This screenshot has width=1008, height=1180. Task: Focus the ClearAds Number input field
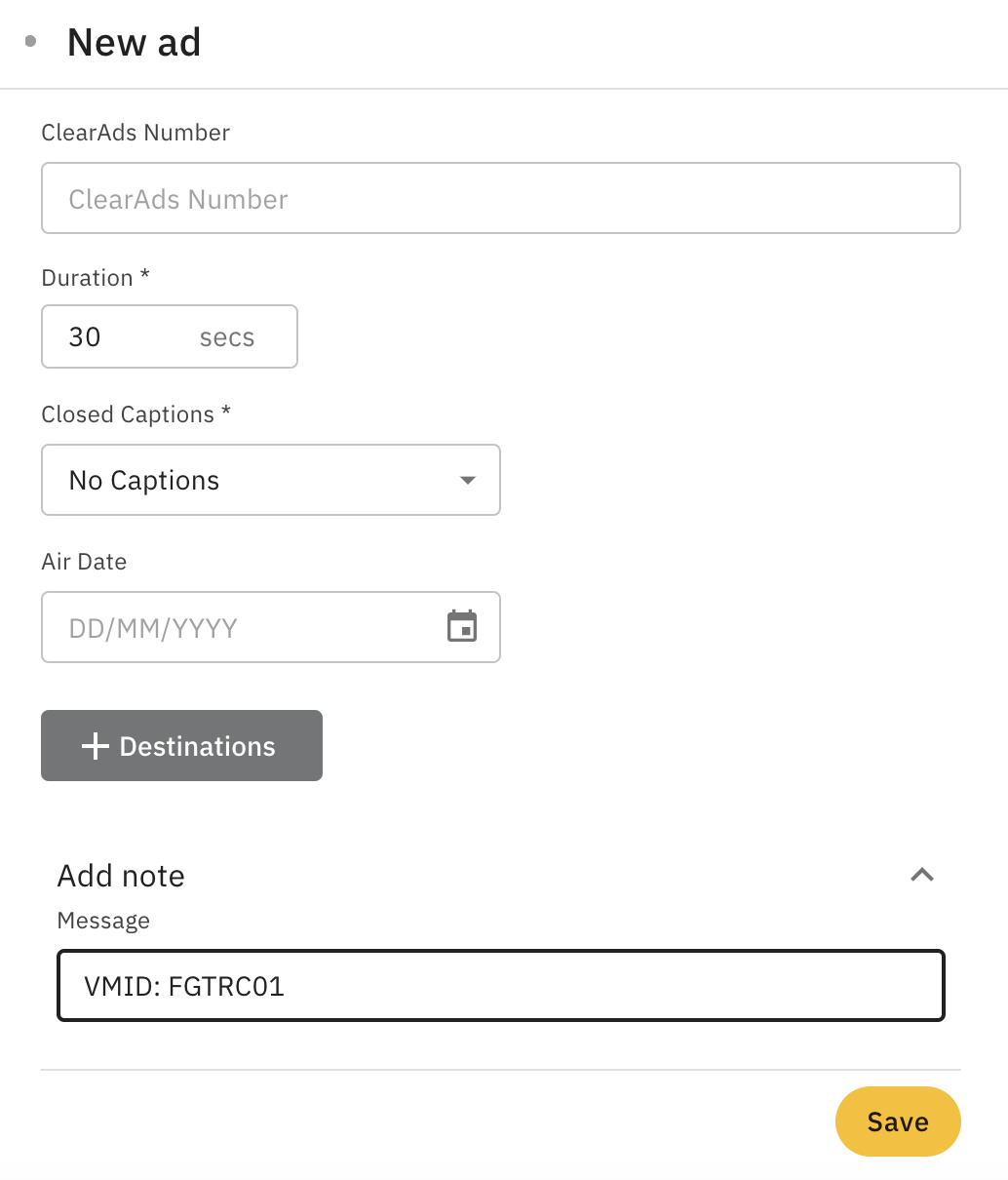(x=500, y=199)
